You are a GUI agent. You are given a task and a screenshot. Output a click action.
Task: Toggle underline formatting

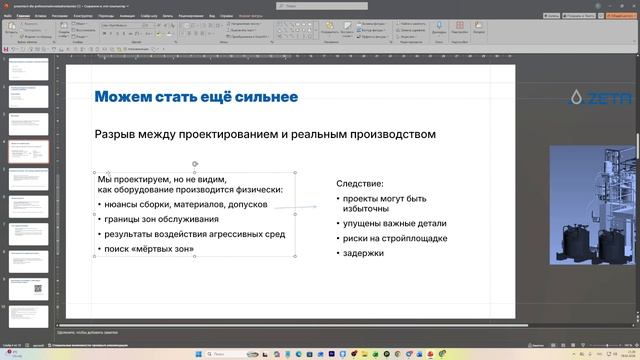(118, 33)
